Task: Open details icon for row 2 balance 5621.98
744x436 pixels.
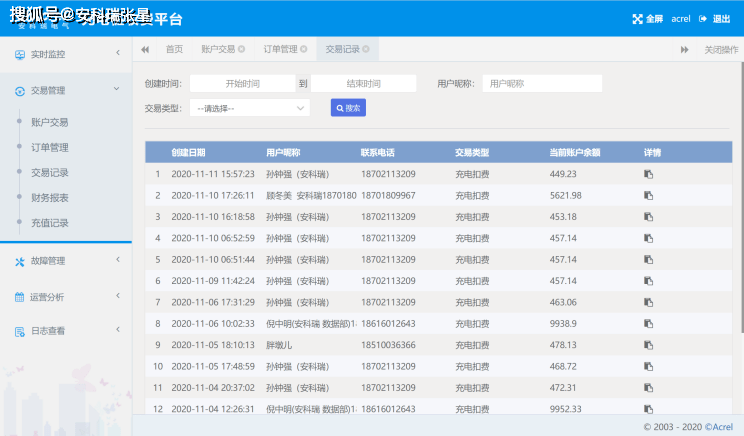Action: coord(648,195)
